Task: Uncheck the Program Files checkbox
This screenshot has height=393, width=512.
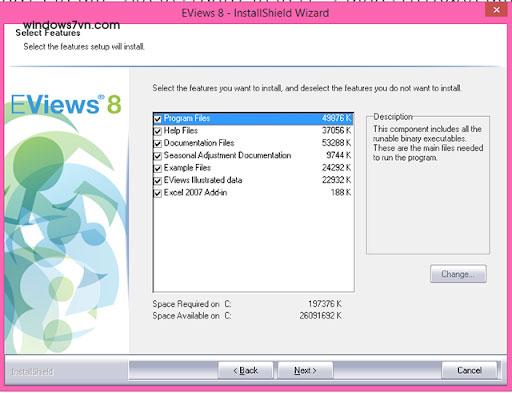Action: [x=158, y=119]
